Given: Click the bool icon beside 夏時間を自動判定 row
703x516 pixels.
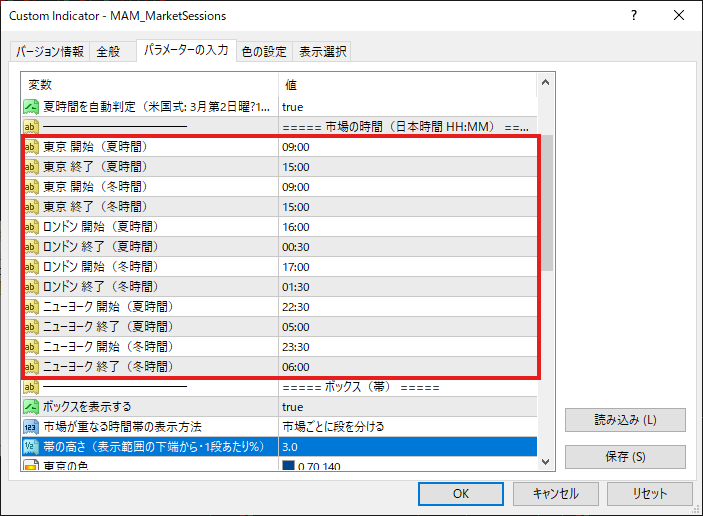Looking at the screenshot, I should [31, 107].
